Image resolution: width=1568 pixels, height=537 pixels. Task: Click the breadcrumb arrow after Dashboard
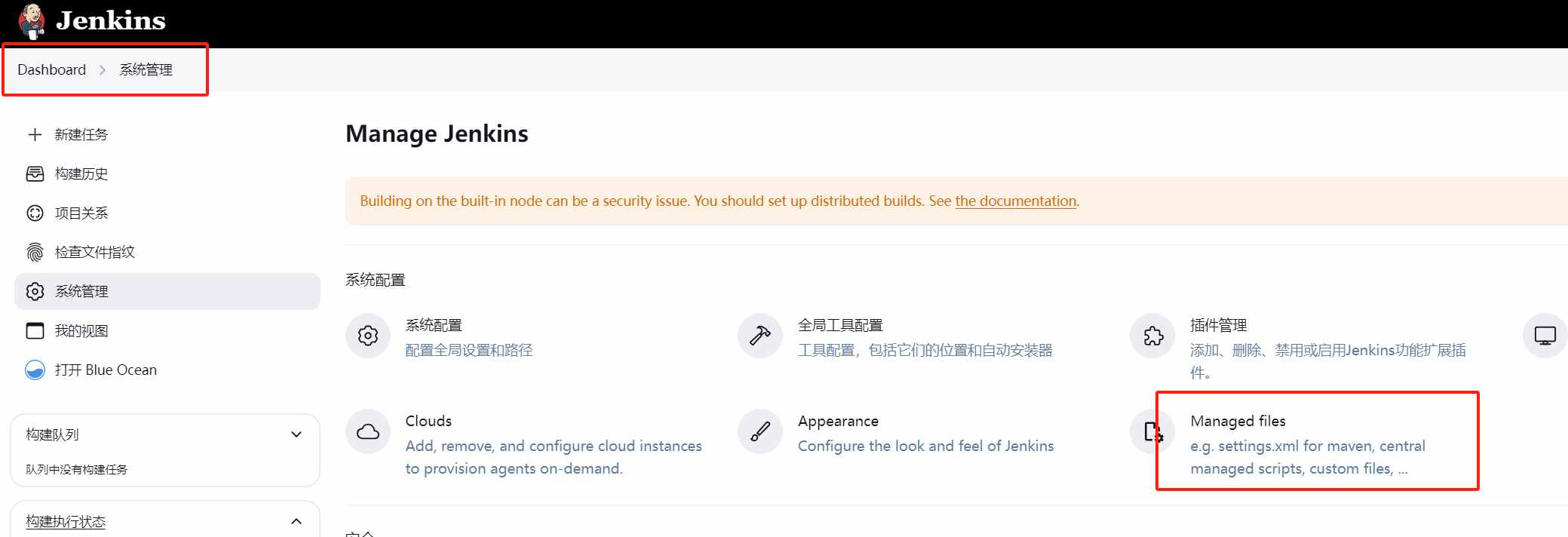[103, 70]
